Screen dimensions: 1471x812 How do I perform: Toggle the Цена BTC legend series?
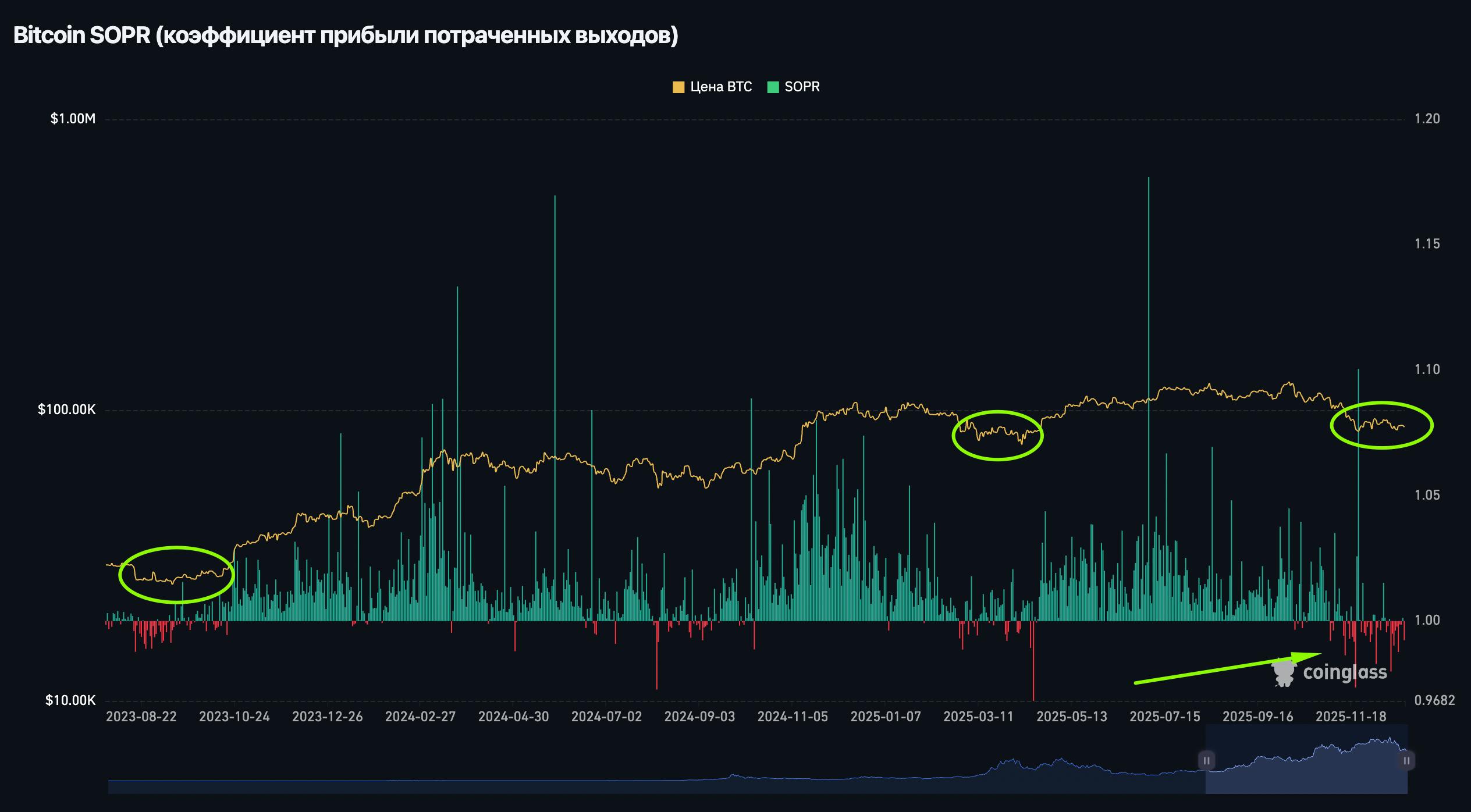click(x=720, y=87)
